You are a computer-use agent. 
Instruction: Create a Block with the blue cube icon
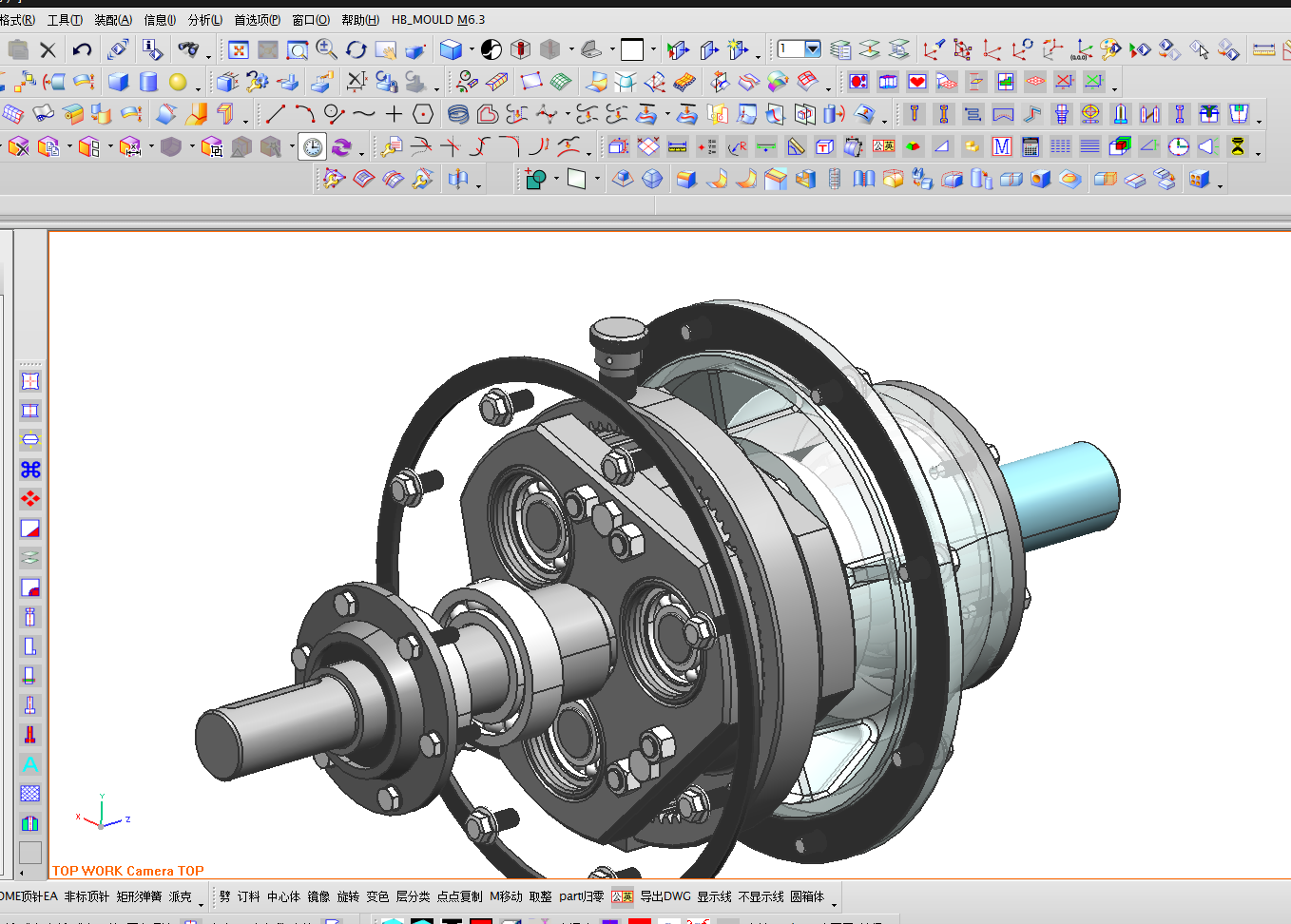coord(118,82)
